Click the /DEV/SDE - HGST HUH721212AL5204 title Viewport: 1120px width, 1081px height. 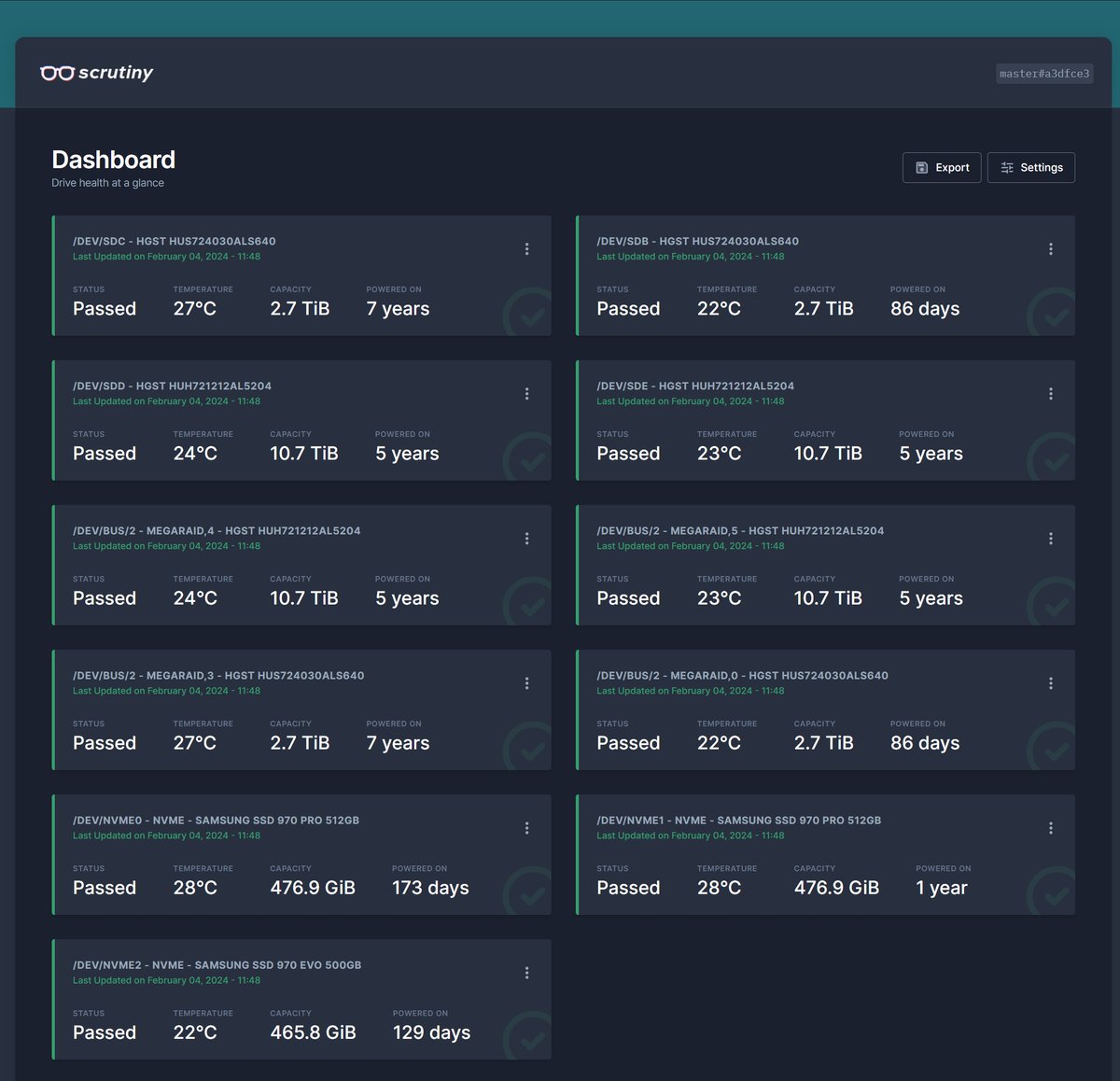point(695,386)
